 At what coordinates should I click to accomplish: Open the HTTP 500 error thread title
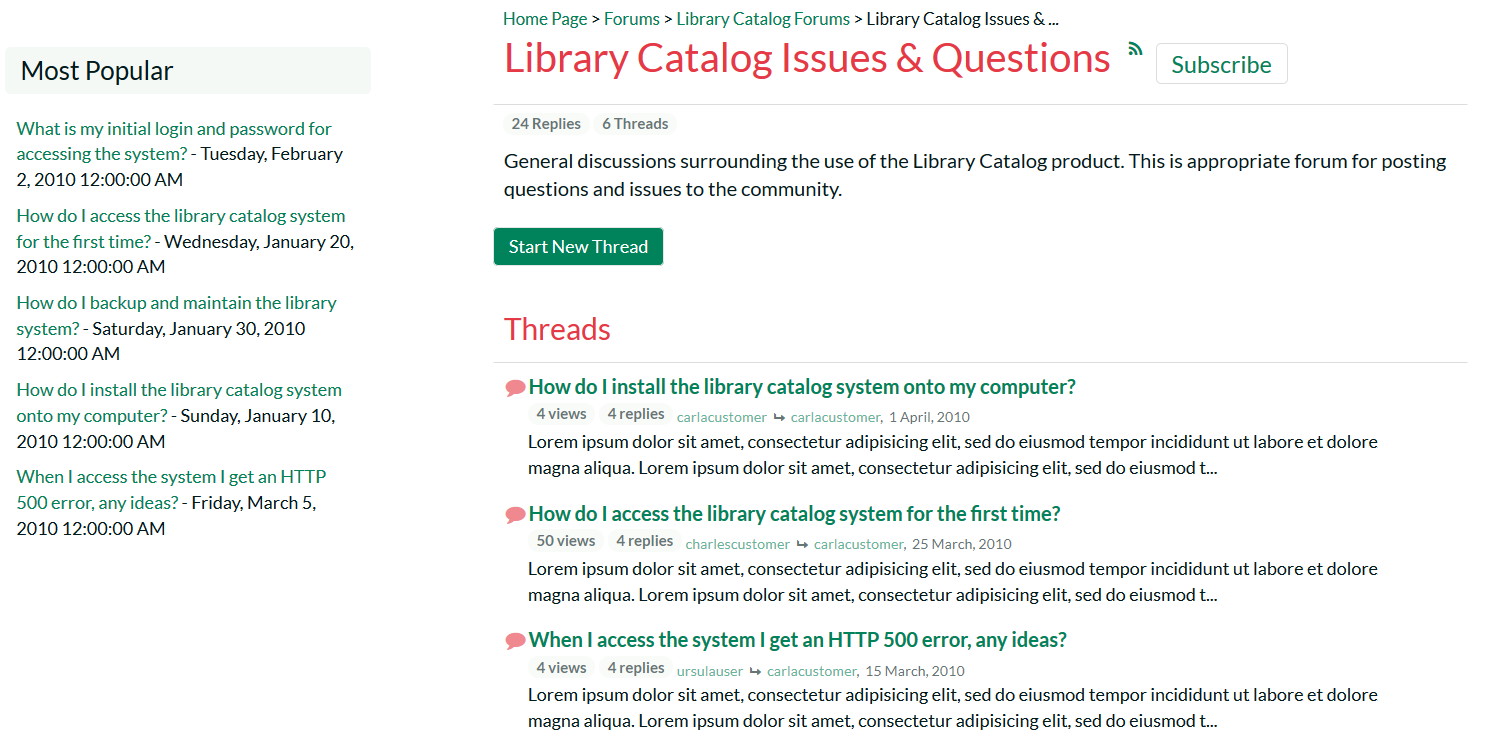(x=797, y=640)
